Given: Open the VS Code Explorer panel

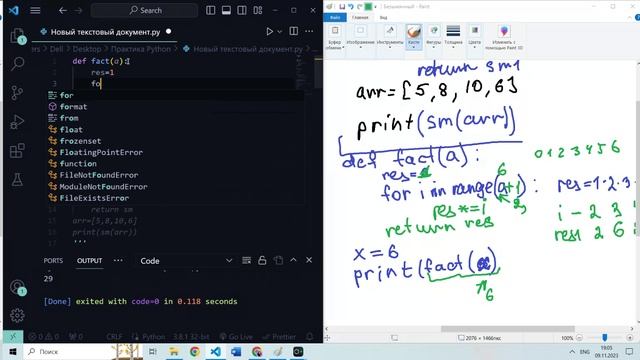Looking at the screenshot, I should tap(17, 36).
